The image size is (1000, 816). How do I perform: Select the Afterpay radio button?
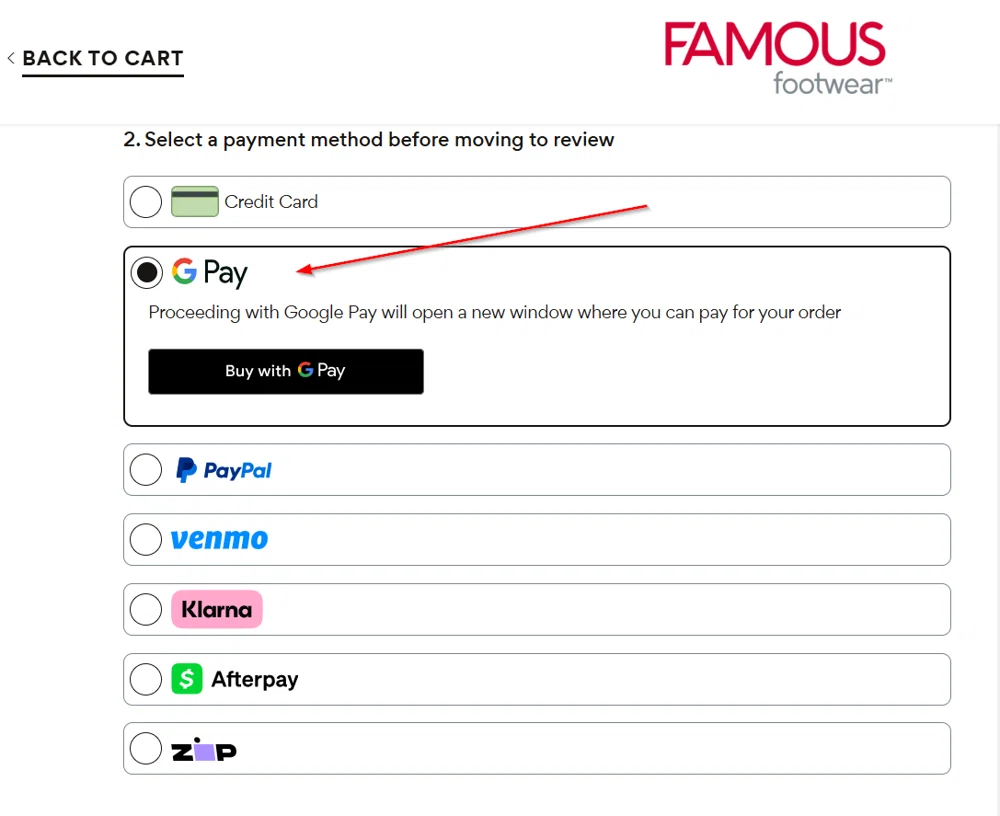click(145, 679)
